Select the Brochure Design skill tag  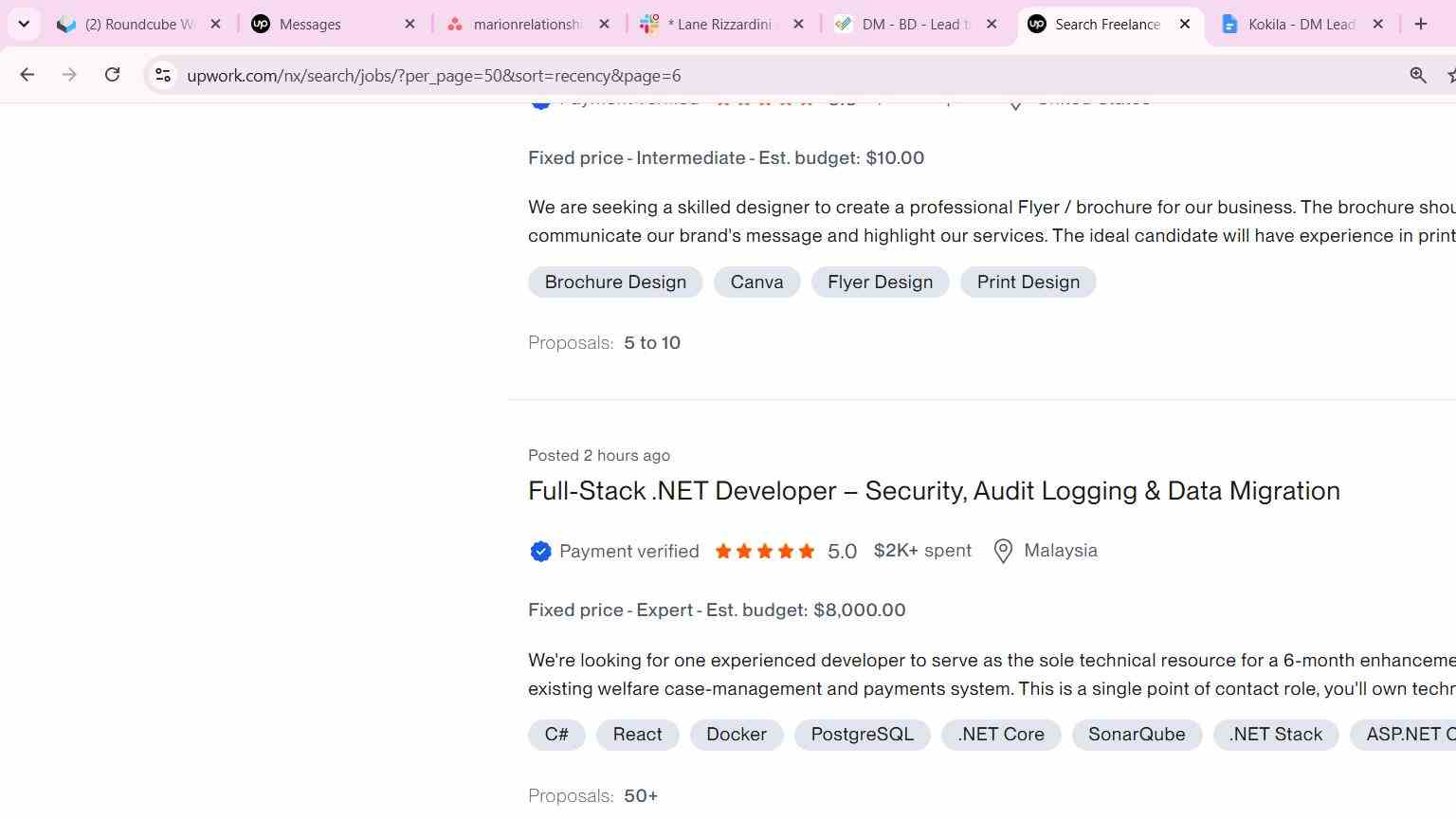tap(615, 282)
